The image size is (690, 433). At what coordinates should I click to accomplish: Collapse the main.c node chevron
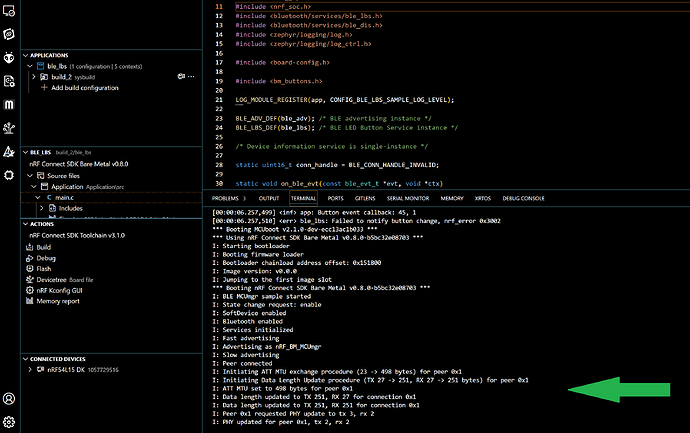click(x=38, y=198)
